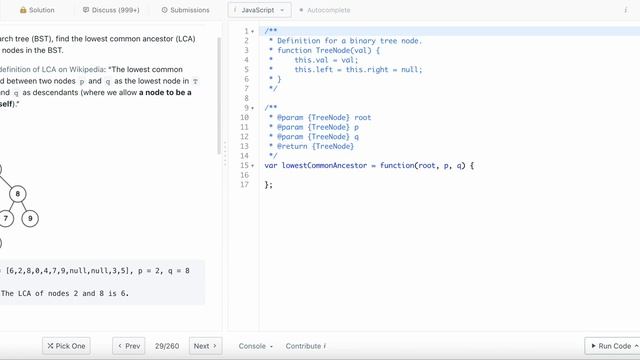Click the 'this.left = this.right = null;' line
The height and width of the screenshot is (360, 640).
[358, 69]
